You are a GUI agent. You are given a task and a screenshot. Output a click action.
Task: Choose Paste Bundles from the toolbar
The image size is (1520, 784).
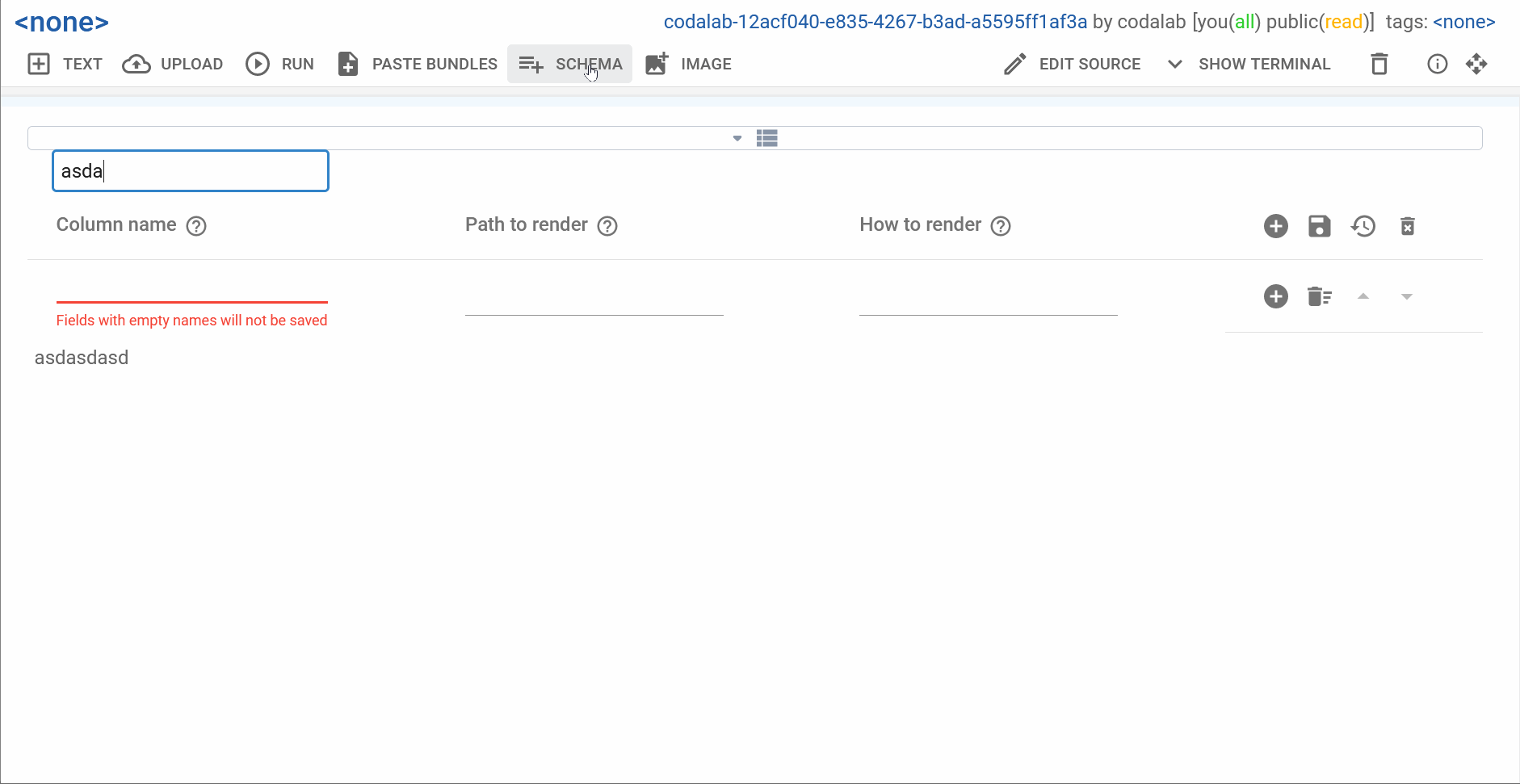pyautogui.click(x=417, y=64)
